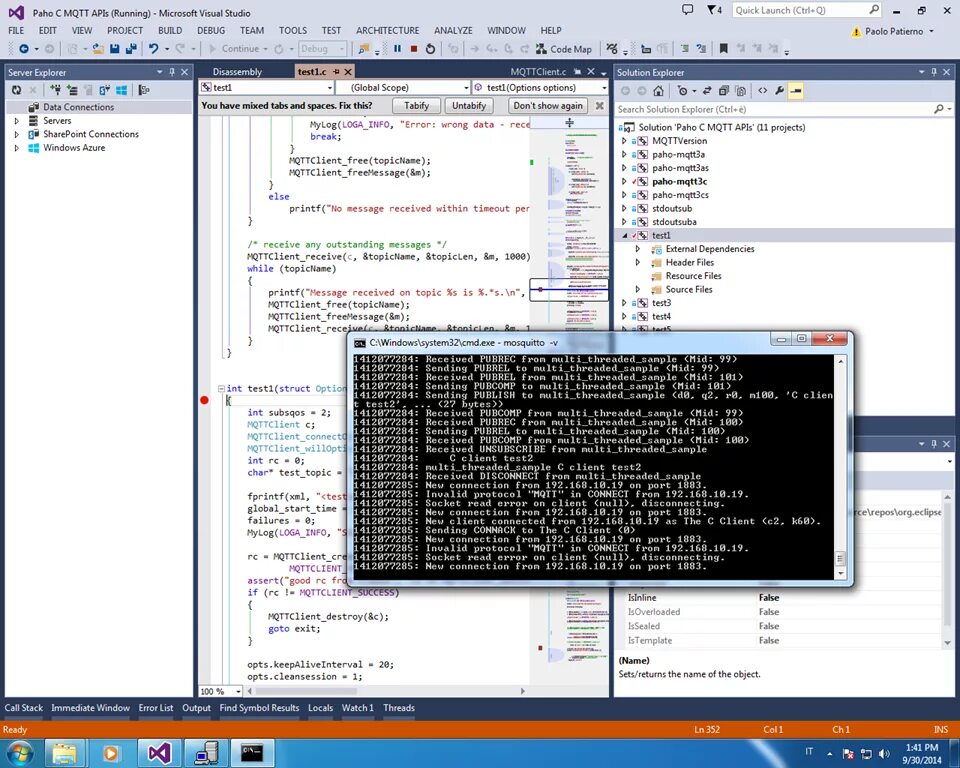
Task: Click the Tabify button
Action: pyautogui.click(x=416, y=105)
